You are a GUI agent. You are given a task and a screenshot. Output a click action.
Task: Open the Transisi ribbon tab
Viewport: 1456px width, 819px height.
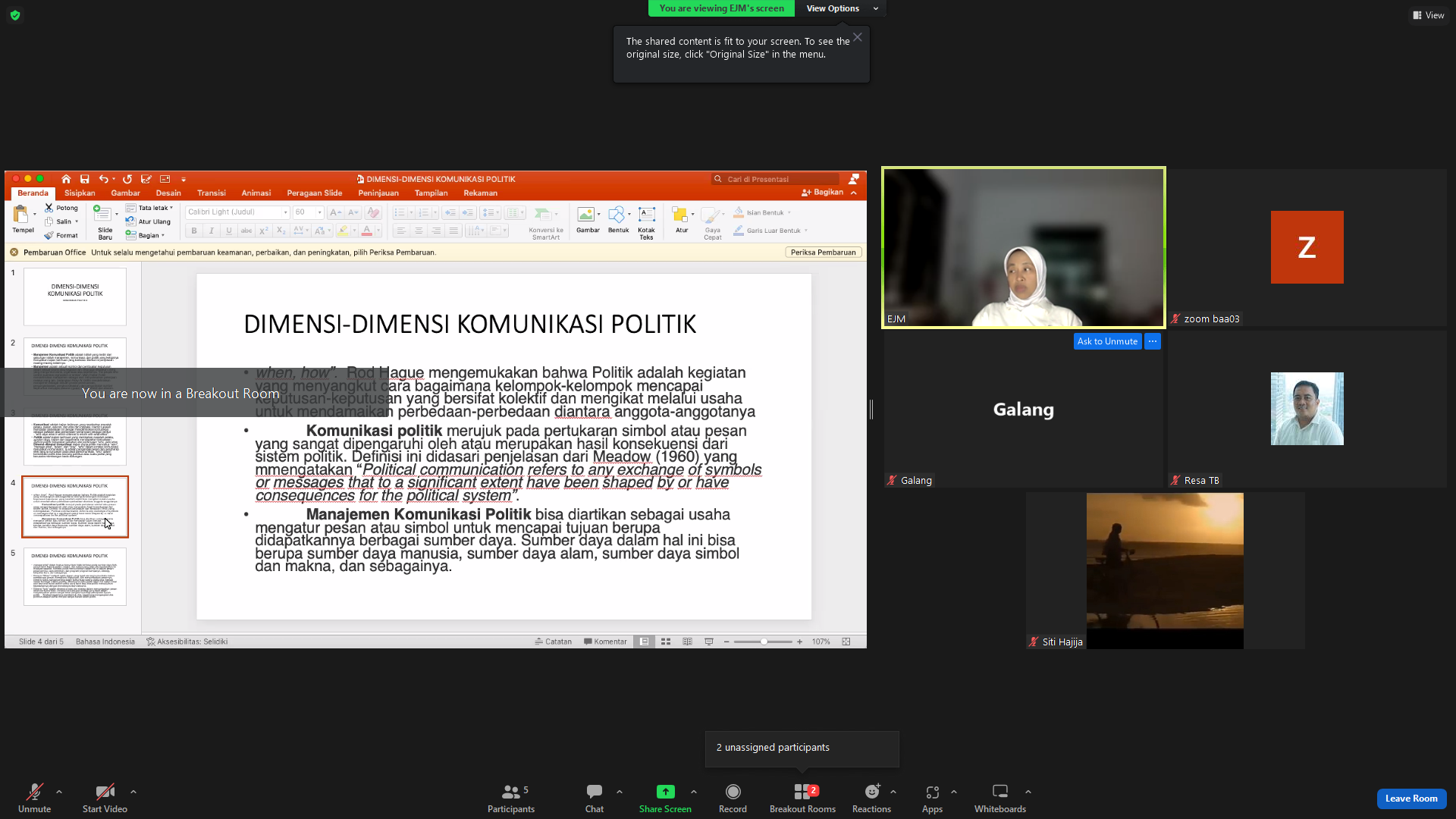pos(212,193)
